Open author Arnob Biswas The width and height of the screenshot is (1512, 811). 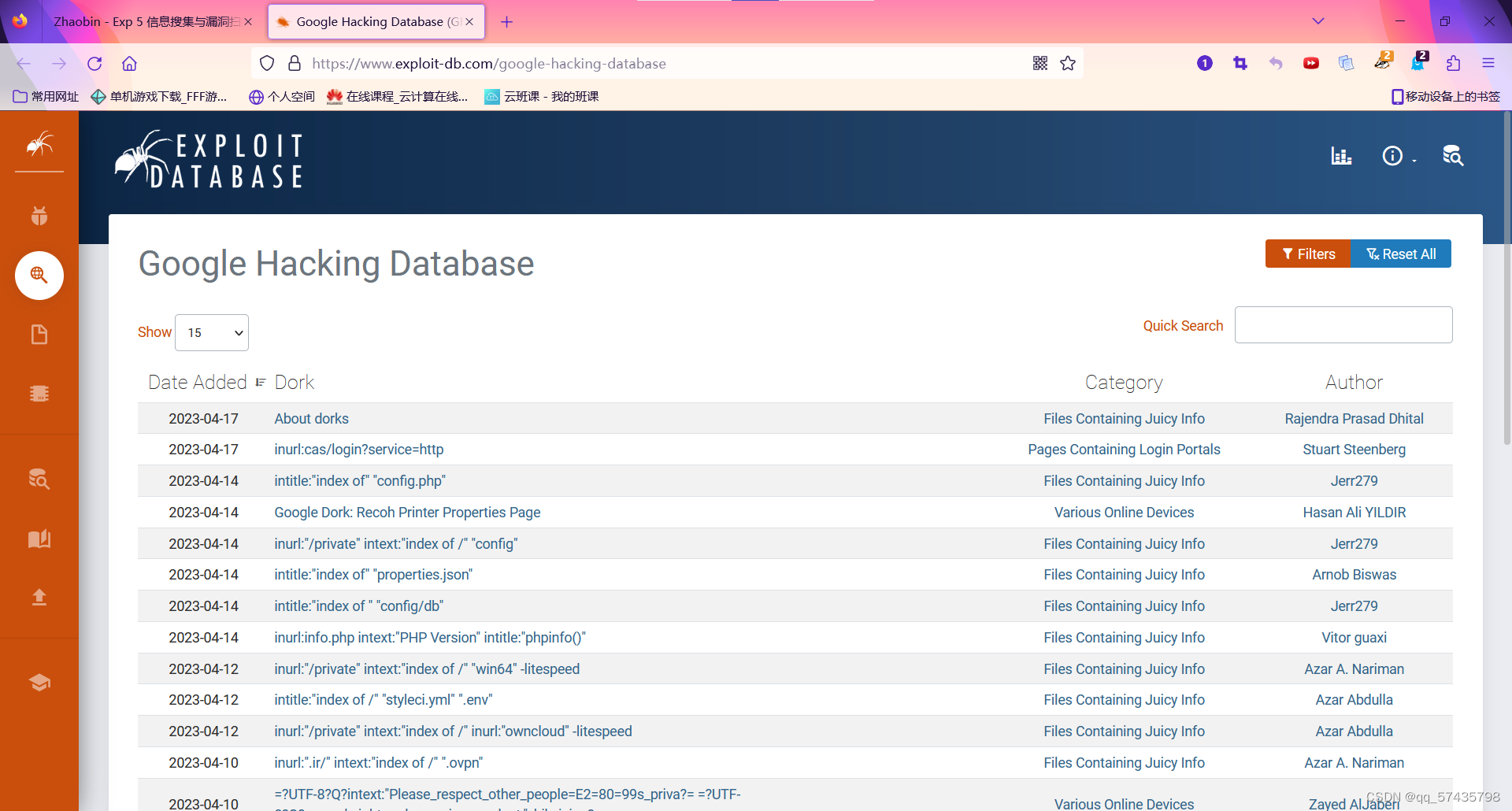1354,575
